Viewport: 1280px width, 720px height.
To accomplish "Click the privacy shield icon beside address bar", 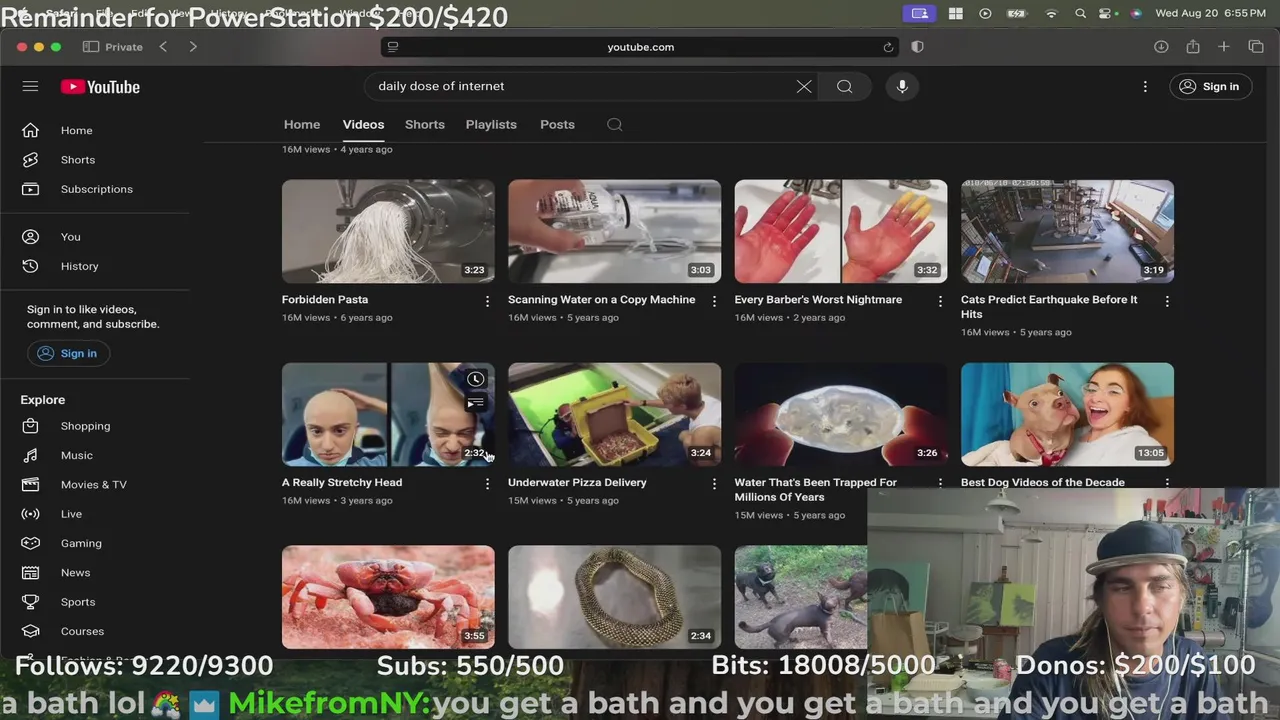I will click(918, 47).
